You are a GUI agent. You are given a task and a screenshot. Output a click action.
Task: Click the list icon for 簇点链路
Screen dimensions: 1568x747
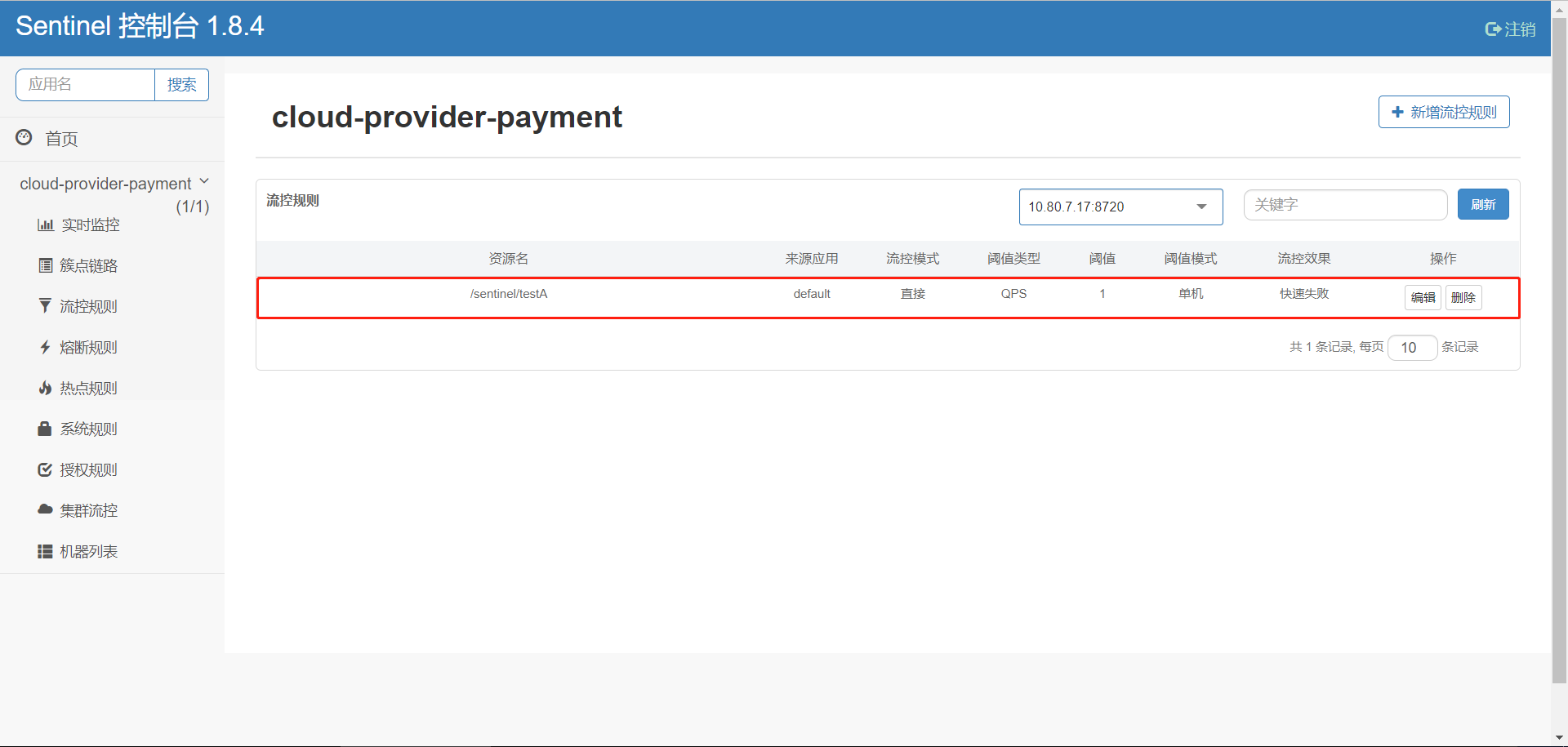point(46,265)
